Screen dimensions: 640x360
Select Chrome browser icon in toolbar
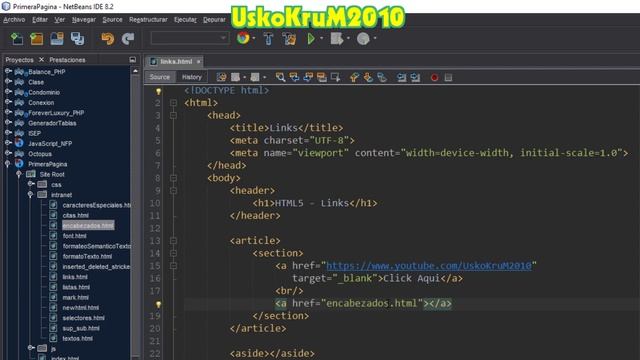click(x=243, y=38)
